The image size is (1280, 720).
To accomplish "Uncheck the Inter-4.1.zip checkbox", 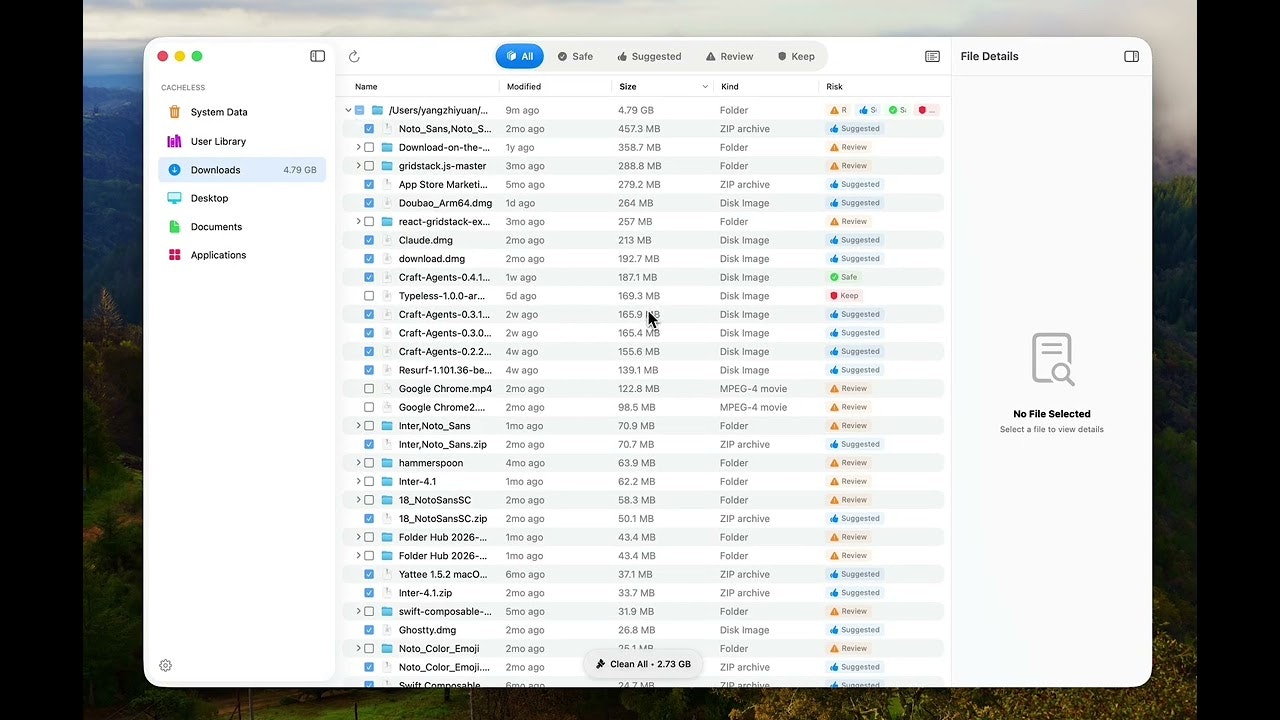I will [x=369, y=593].
